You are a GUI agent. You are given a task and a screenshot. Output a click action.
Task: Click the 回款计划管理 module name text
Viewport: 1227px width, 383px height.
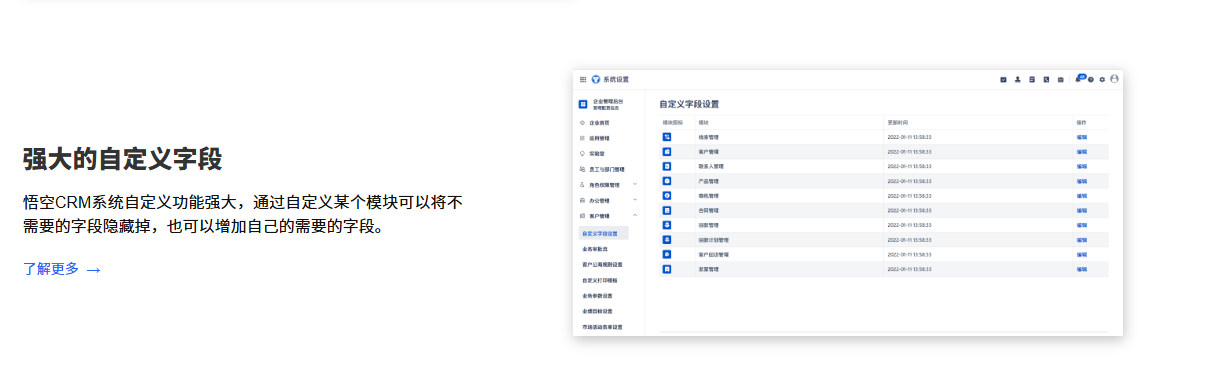(x=714, y=240)
